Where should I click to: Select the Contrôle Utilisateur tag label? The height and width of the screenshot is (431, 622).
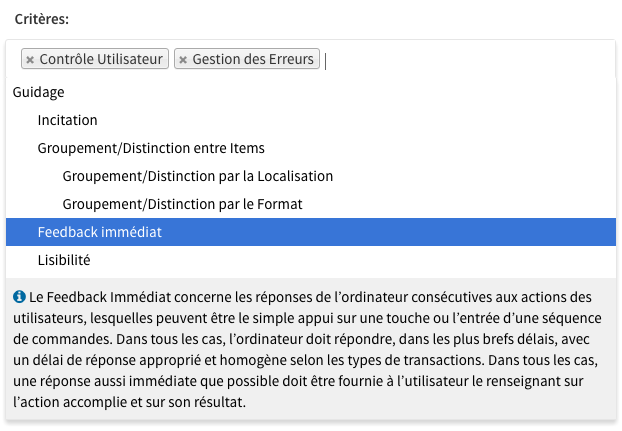tap(101, 59)
